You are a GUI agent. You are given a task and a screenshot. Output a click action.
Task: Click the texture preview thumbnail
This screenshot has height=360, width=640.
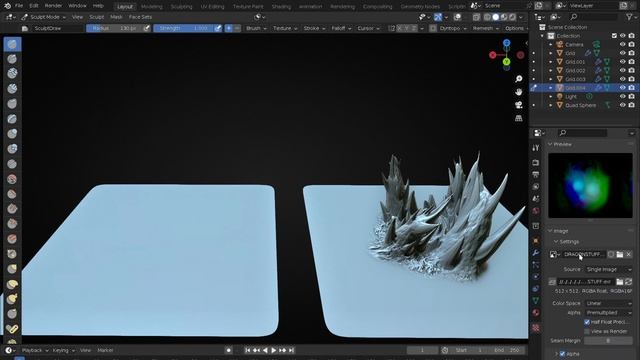click(590, 185)
